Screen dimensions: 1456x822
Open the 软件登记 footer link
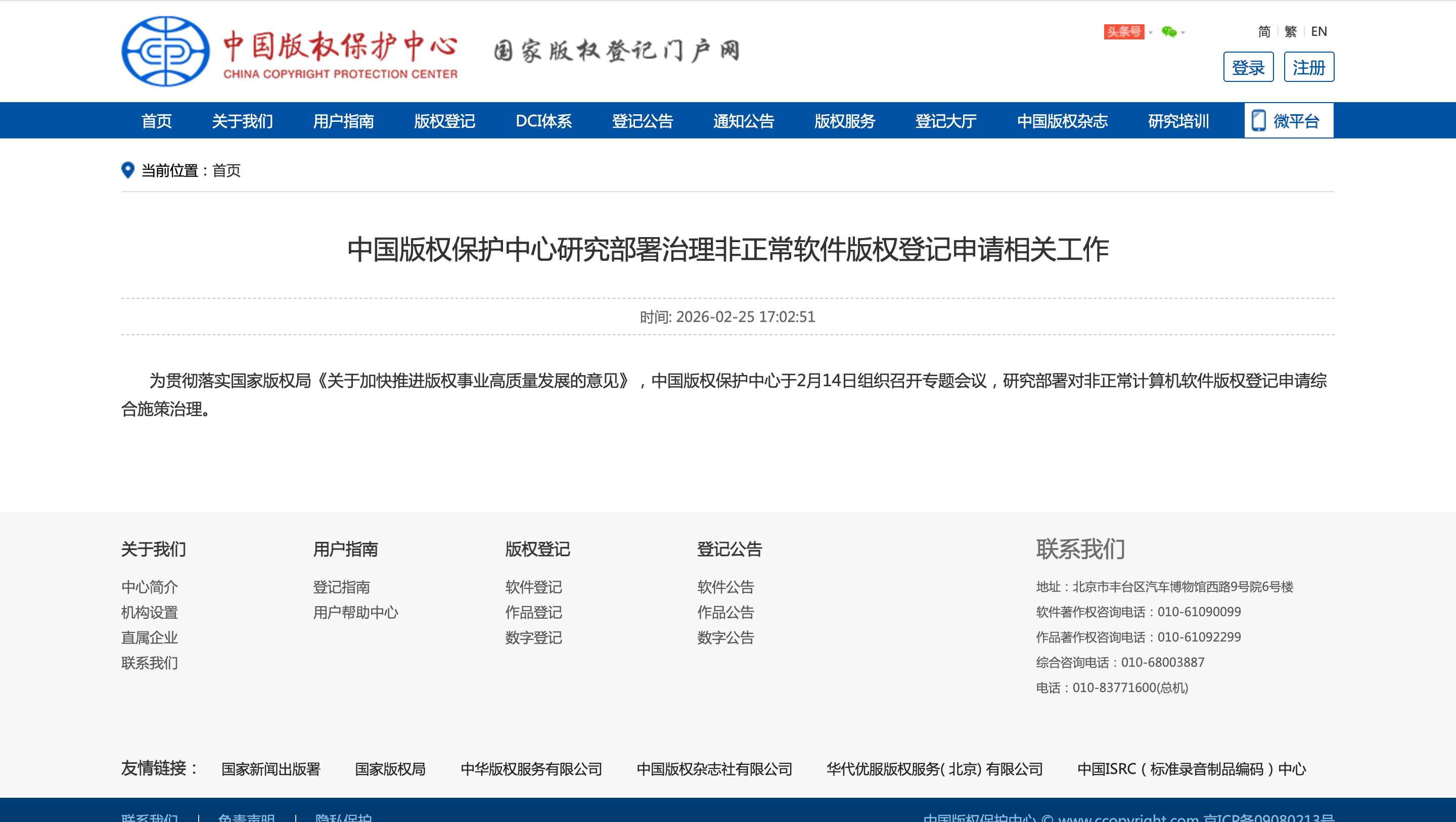coord(533,587)
